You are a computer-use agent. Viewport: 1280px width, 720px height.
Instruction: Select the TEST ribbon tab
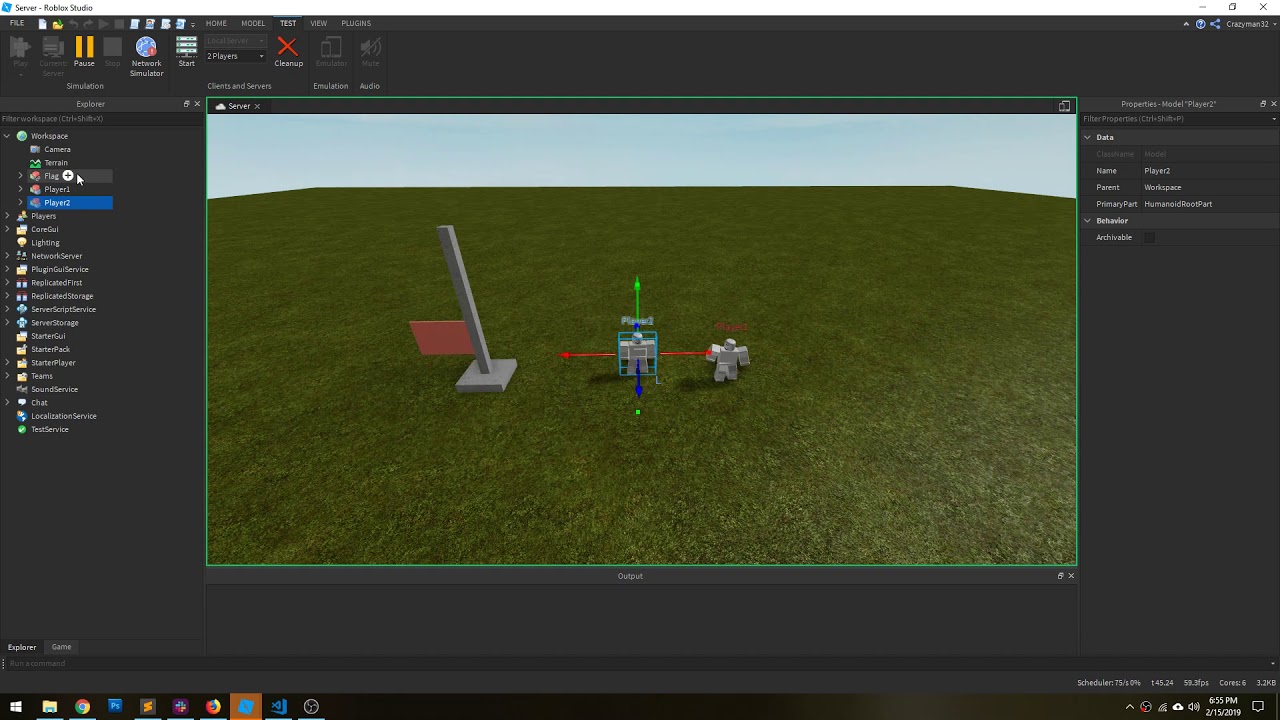pos(288,23)
